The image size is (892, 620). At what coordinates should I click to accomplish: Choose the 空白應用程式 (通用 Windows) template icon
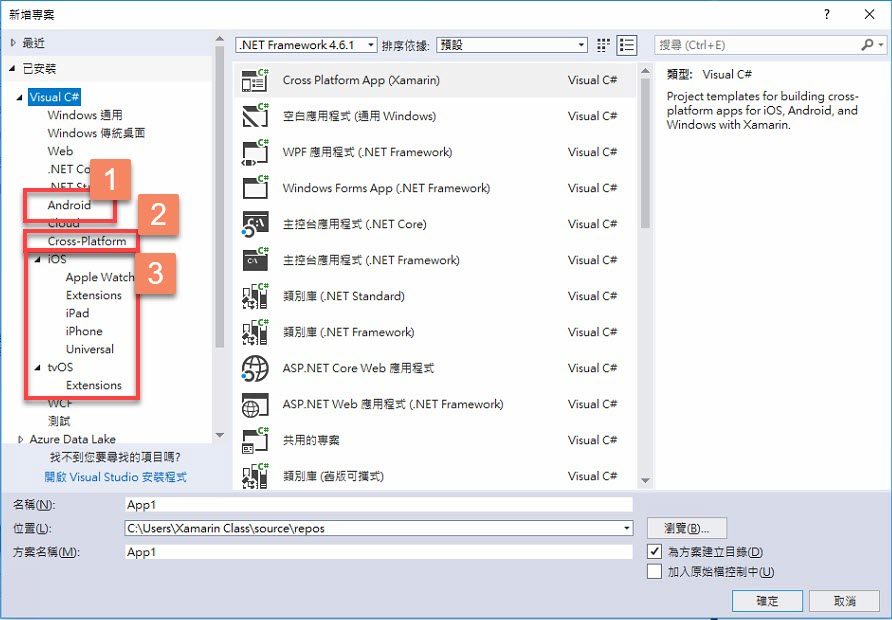tap(255, 116)
